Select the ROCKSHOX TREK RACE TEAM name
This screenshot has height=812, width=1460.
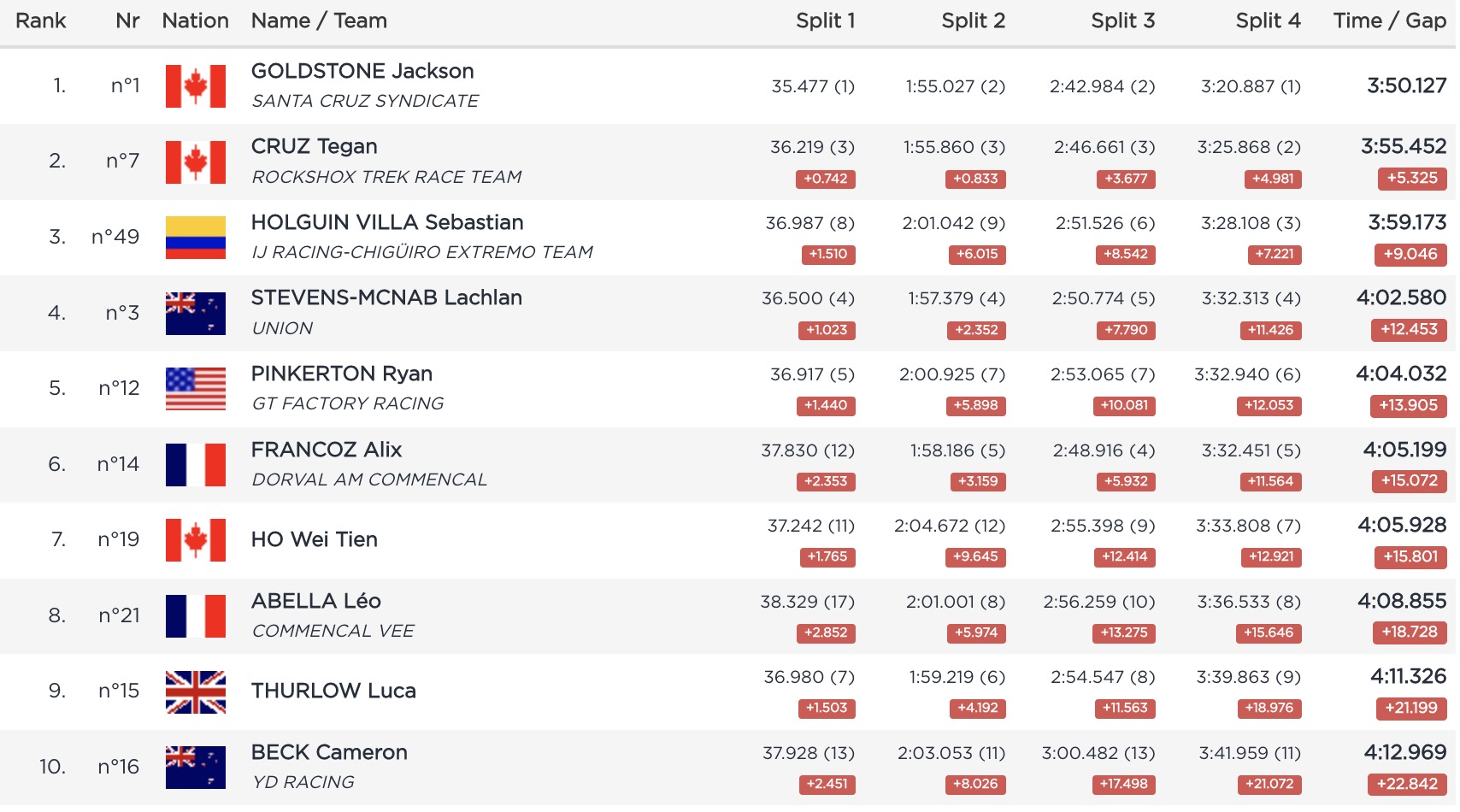click(x=386, y=177)
